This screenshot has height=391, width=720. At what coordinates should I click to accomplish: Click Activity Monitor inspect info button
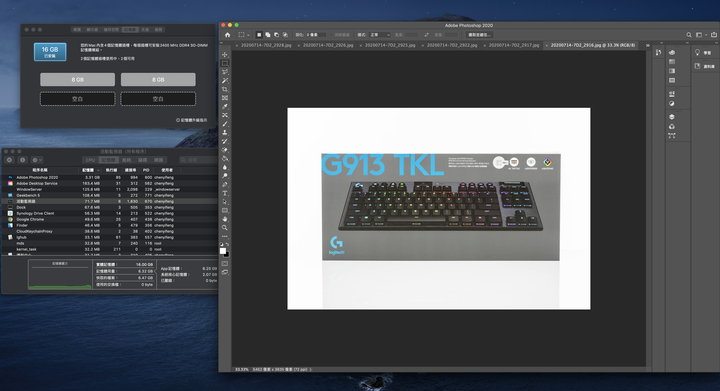coord(22,160)
